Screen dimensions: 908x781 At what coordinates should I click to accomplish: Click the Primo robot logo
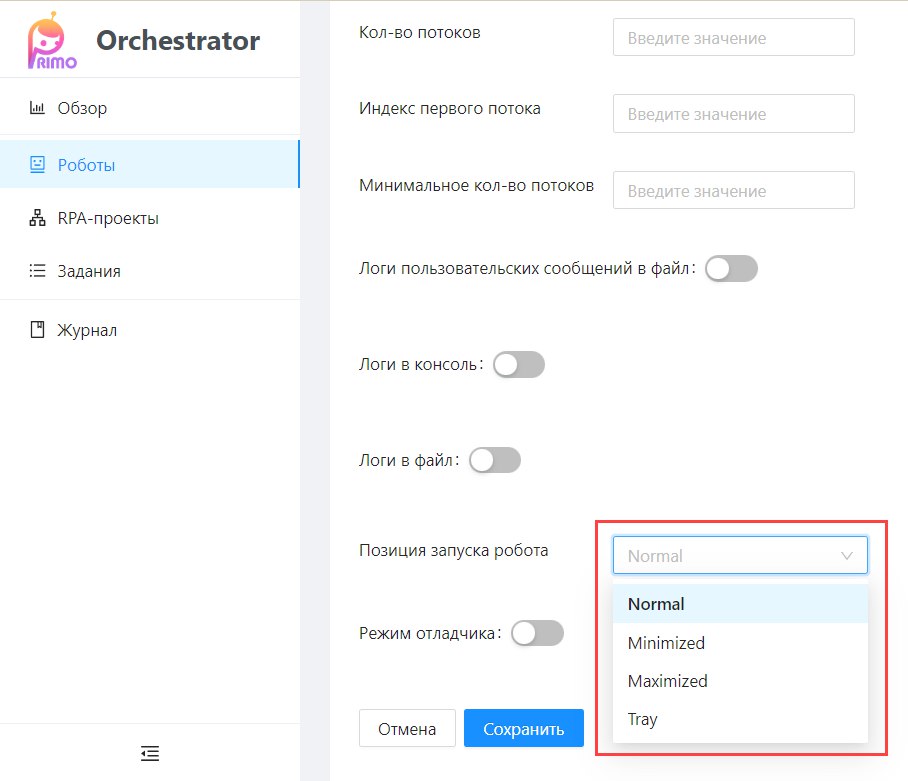(x=52, y=41)
